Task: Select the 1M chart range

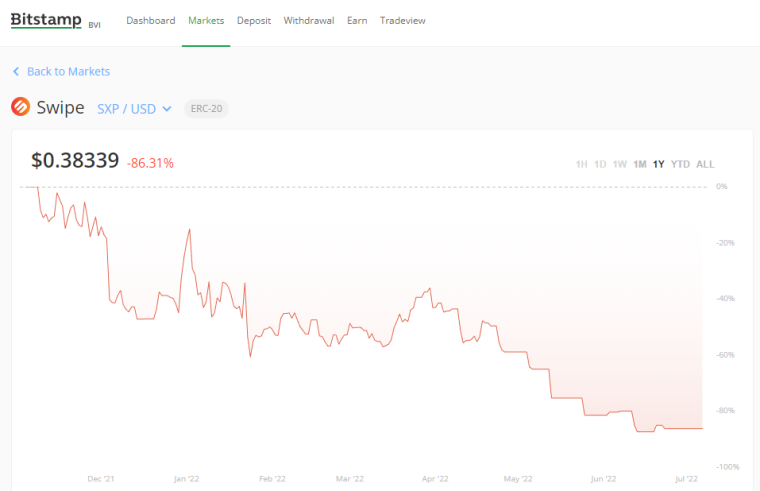Action: (640, 164)
